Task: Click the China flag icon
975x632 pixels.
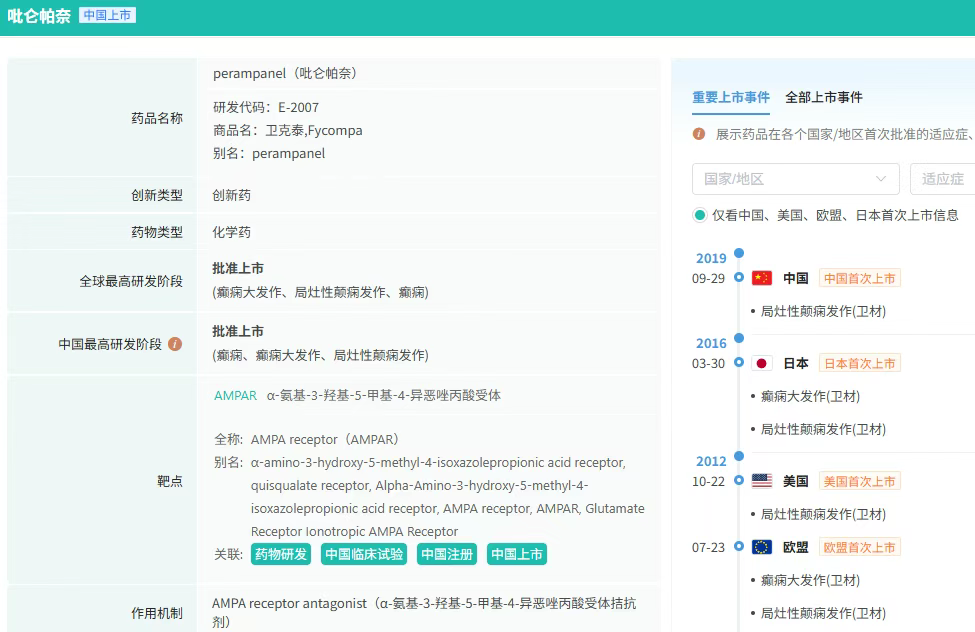Action: (x=762, y=278)
